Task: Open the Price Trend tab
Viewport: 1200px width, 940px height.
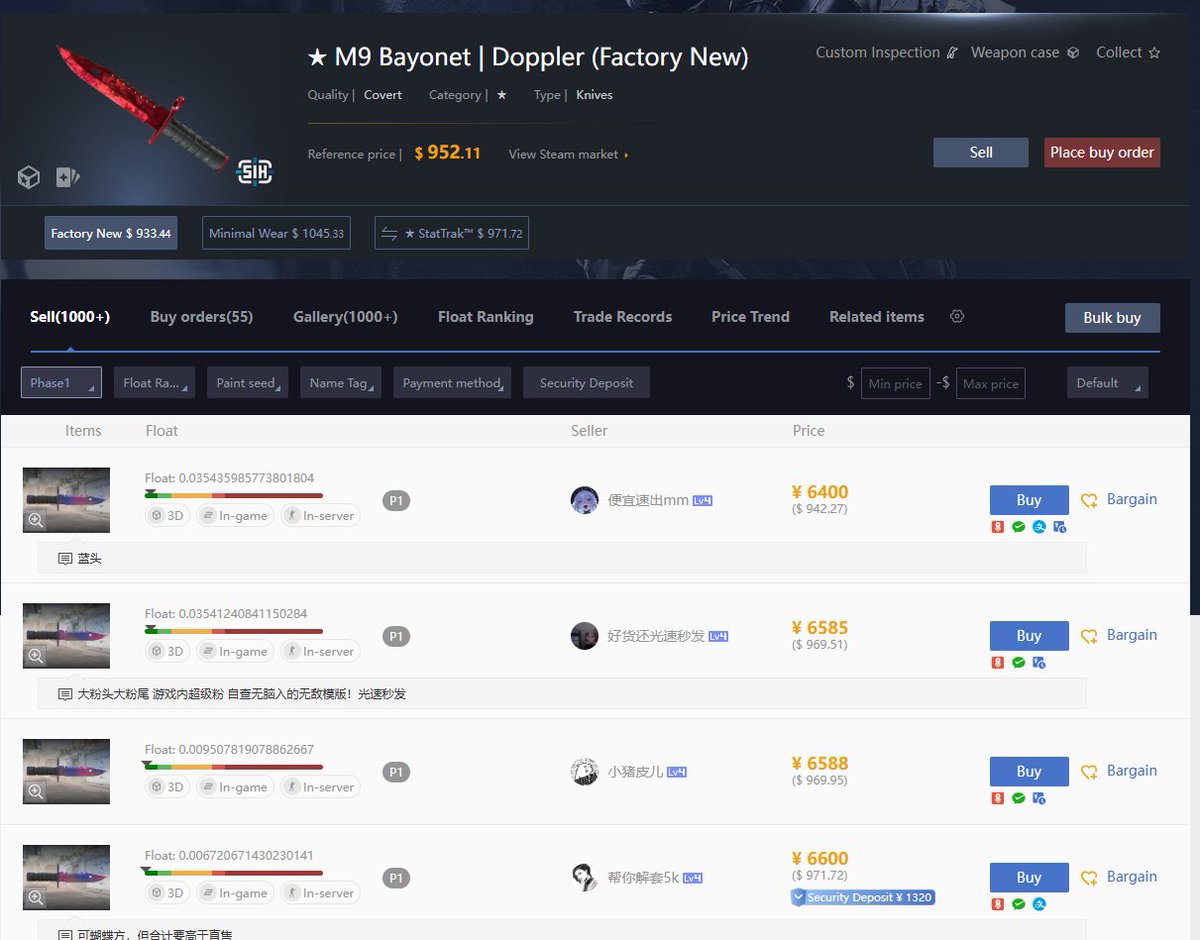Action: [750, 317]
